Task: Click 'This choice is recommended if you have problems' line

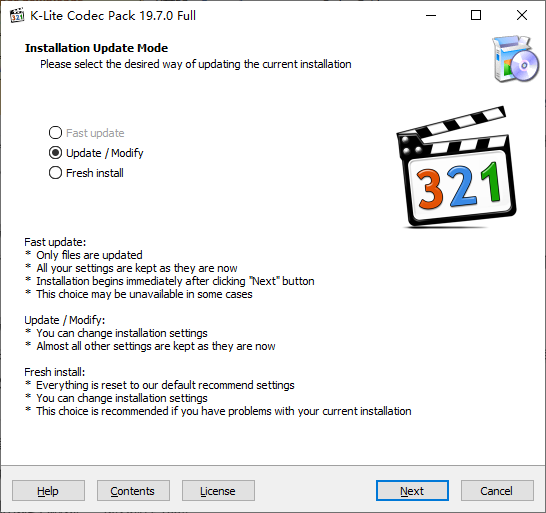Action: (224, 411)
